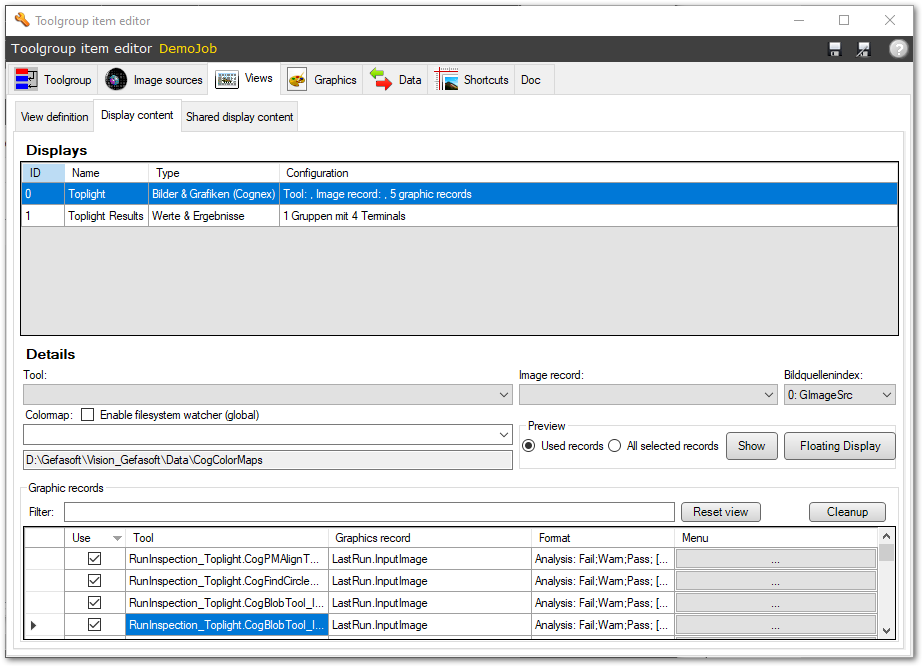This screenshot has height=667, width=923.
Task: Select the Toplight display row
Action: click(460, 194)
